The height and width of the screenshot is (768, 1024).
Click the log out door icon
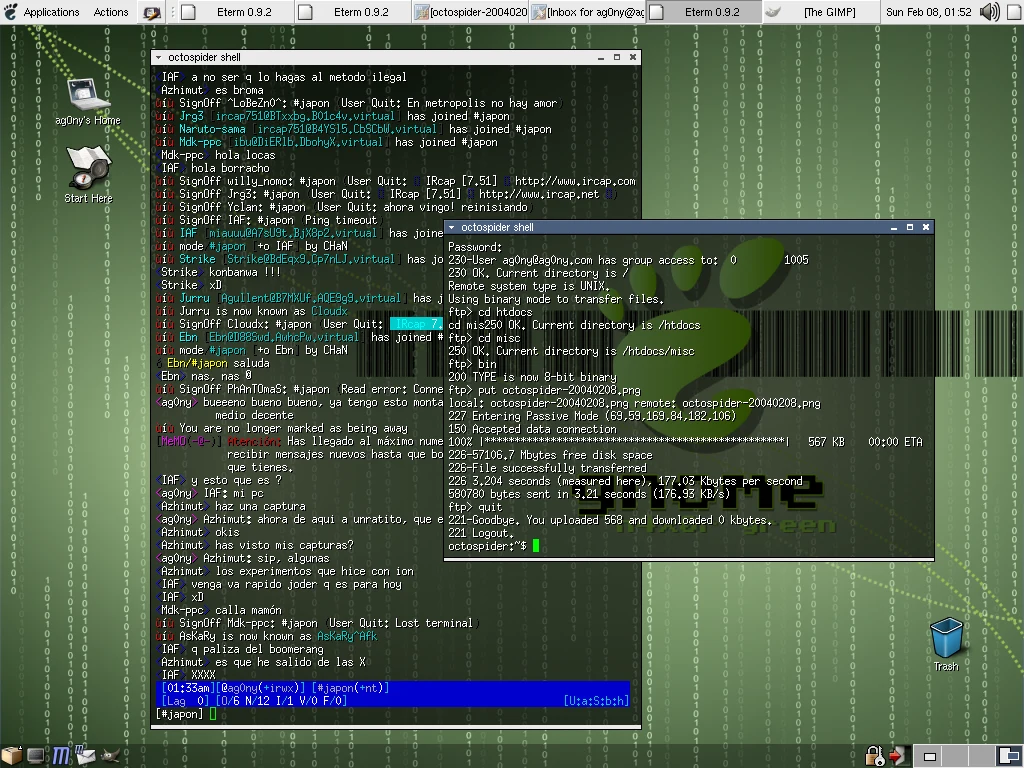point(896,755)
